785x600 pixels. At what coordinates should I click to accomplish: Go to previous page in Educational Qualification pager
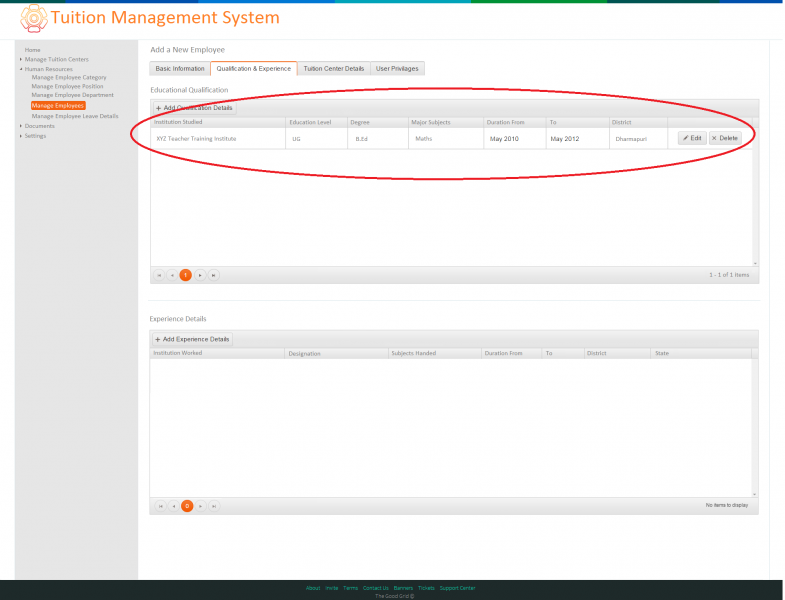point(172,275)
